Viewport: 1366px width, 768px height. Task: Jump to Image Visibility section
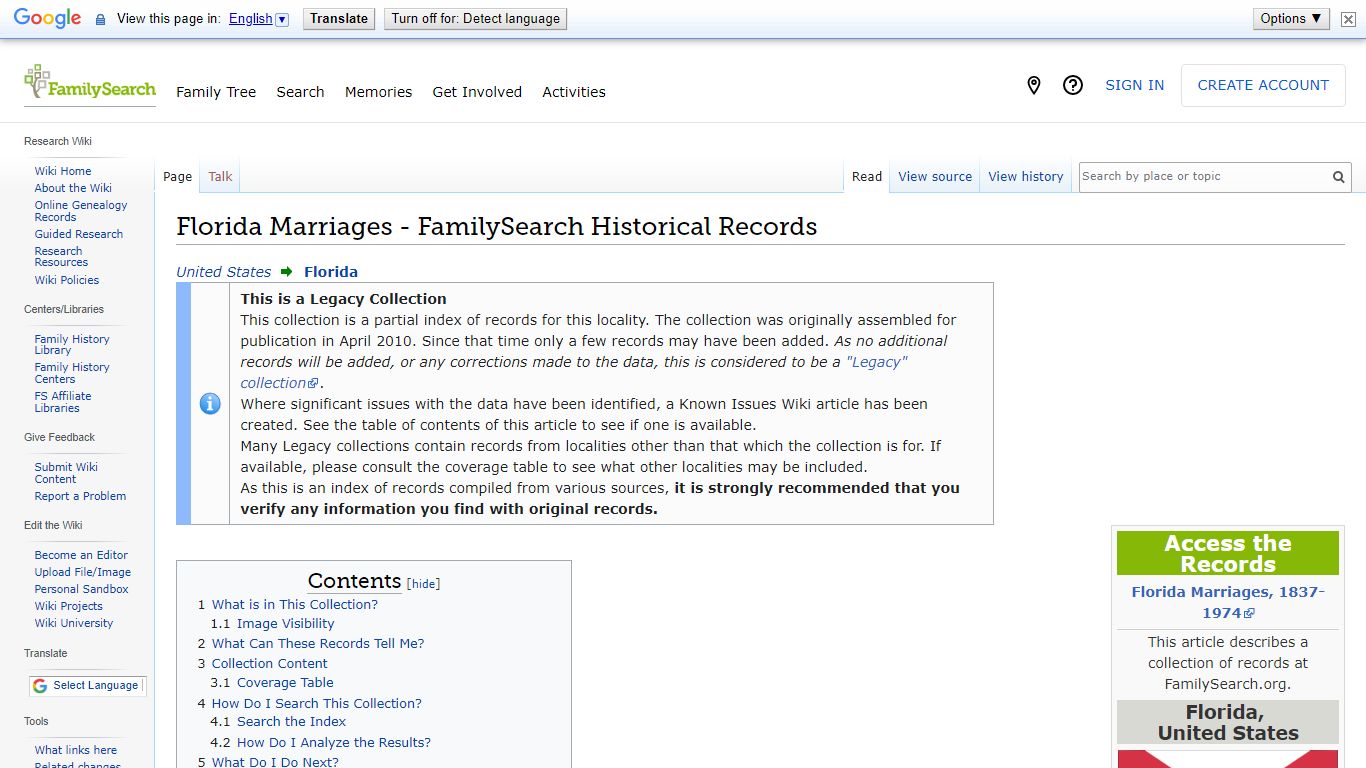285,624
